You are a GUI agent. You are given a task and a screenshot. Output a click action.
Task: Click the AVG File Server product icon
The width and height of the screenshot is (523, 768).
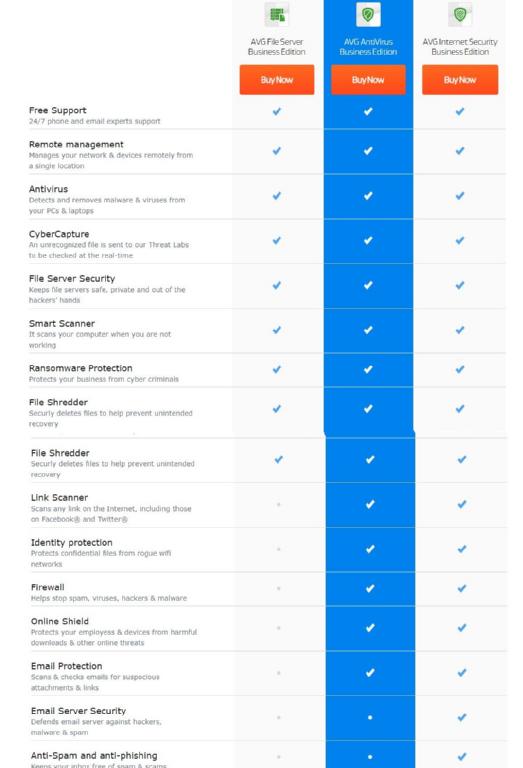coord(277,14)
